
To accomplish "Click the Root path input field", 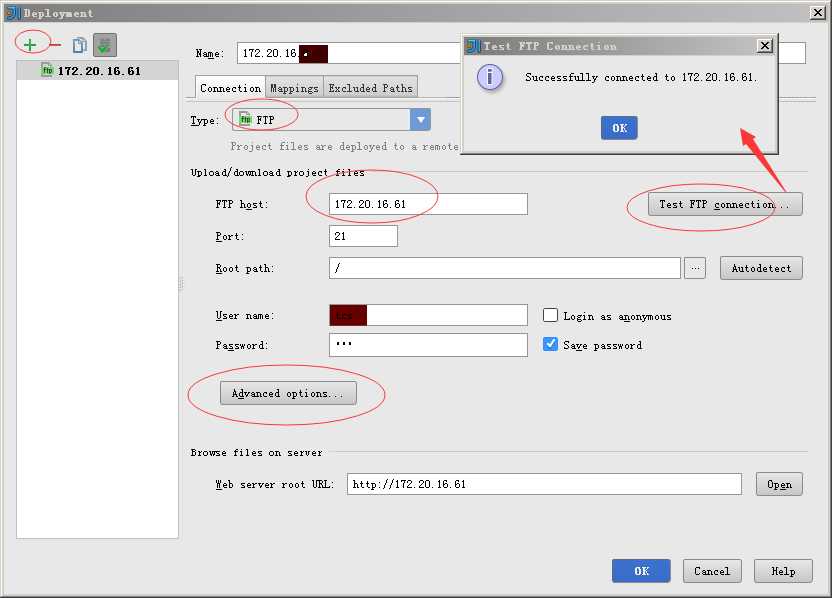I will pos(505,268).
